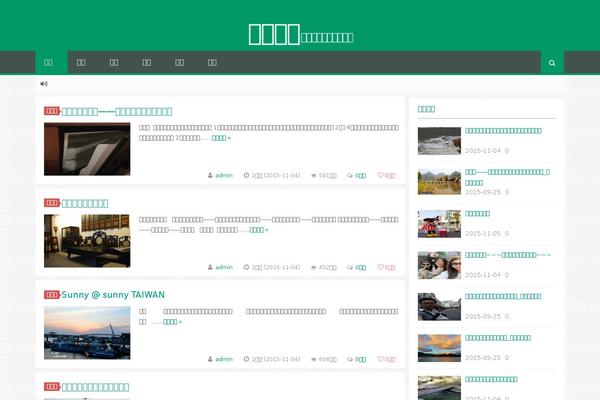The height and width of the screenshot is (400, 600).
Task: Open comments on the Sunny @ sunny TAIWAN post
Action: tap(350, 359)
